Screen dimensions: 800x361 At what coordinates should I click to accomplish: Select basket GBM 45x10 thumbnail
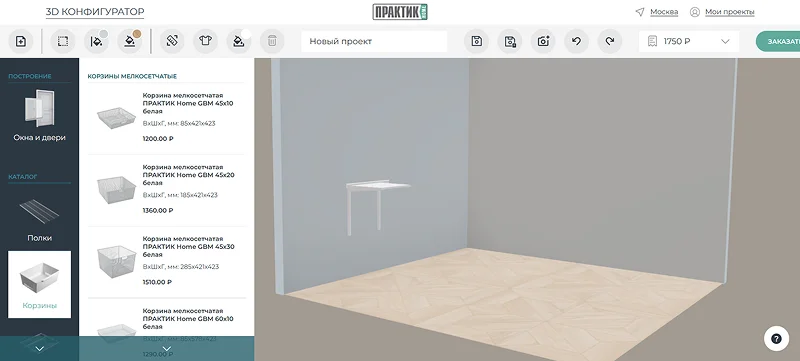[116, 117]
